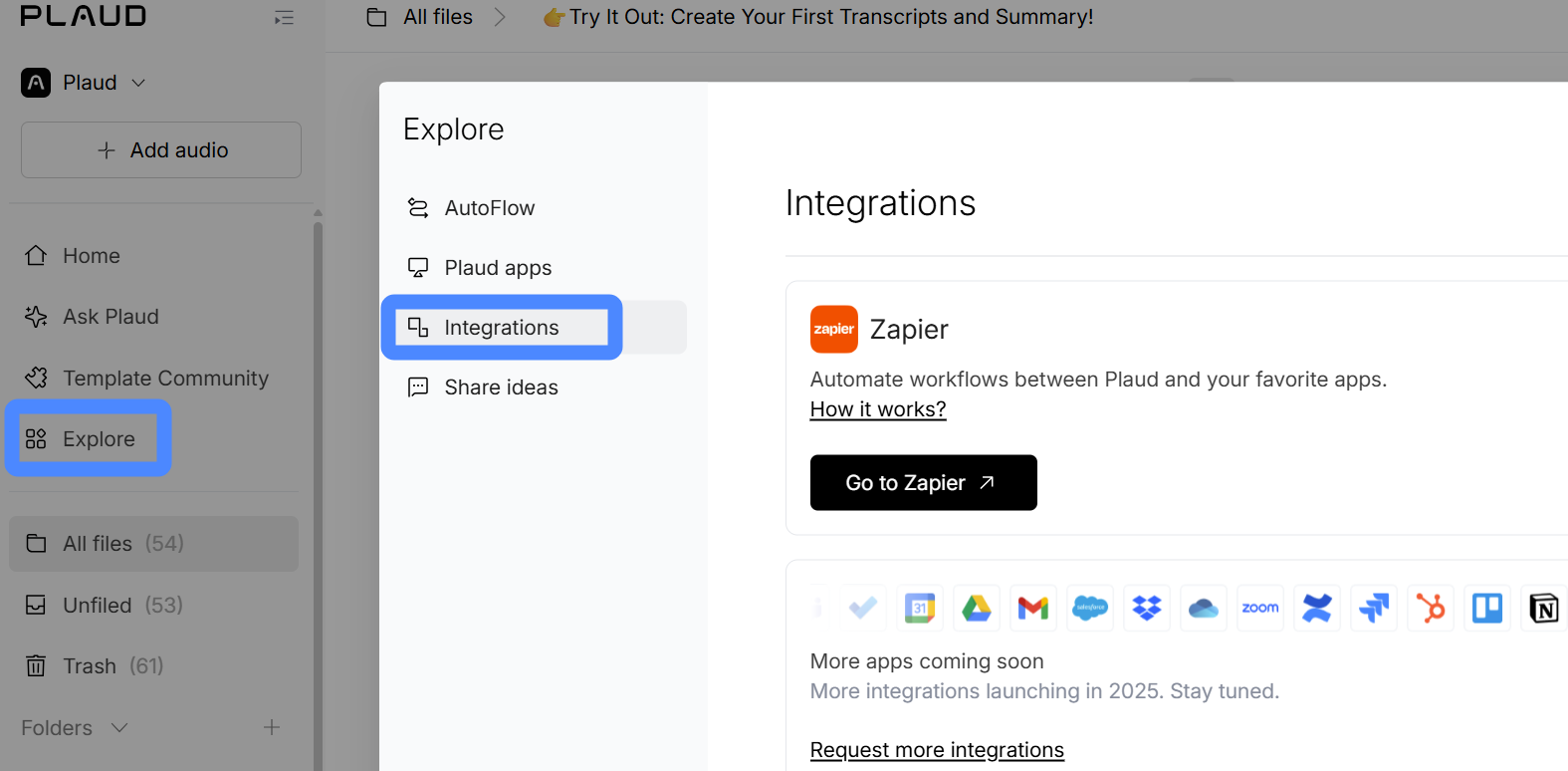Image resolution: width=1568 pixels, height=771 pixels.
Task: Click the All files breadcrumb
Action: pyautogui.click(x=420, y=17)
